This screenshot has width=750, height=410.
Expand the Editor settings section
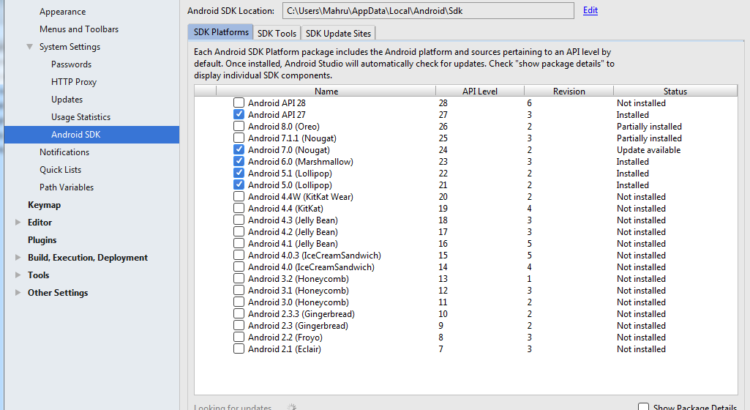(17, 222)
